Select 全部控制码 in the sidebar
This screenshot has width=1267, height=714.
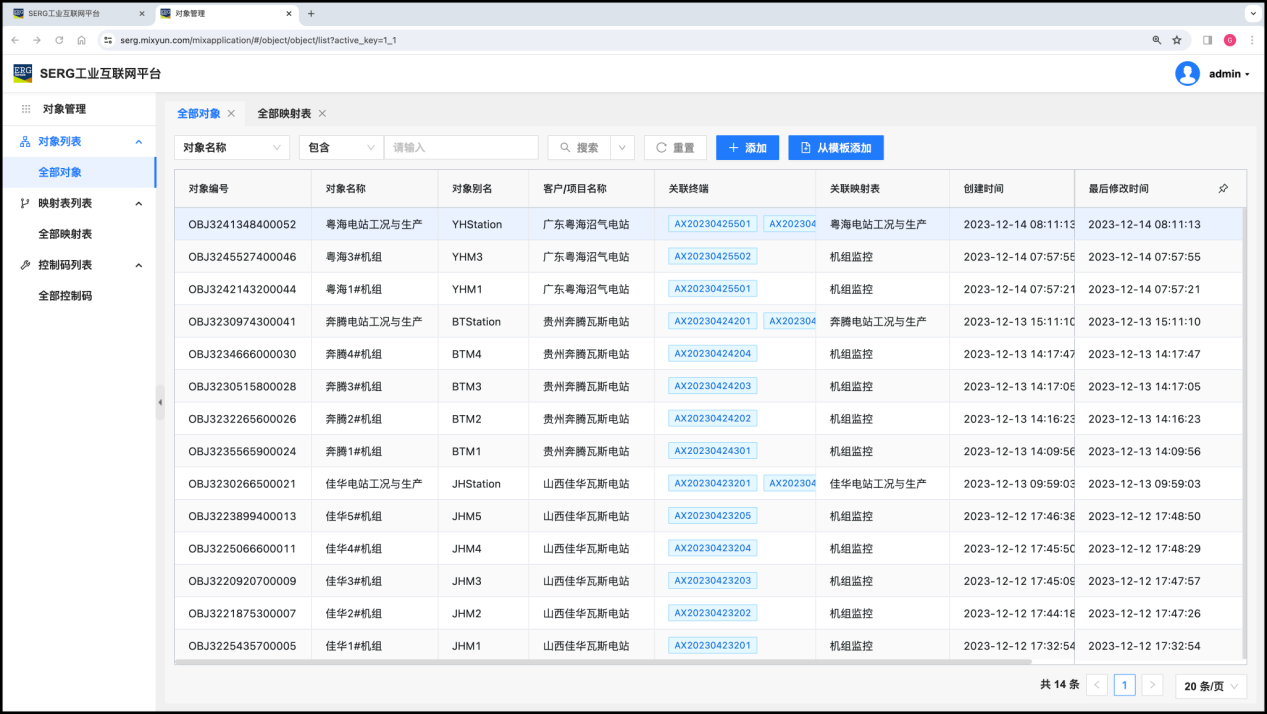tap(65, 296)
